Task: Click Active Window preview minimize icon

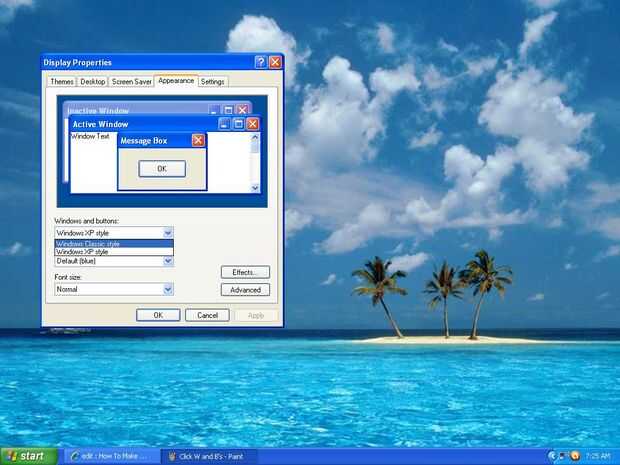Action: [224, 124]
